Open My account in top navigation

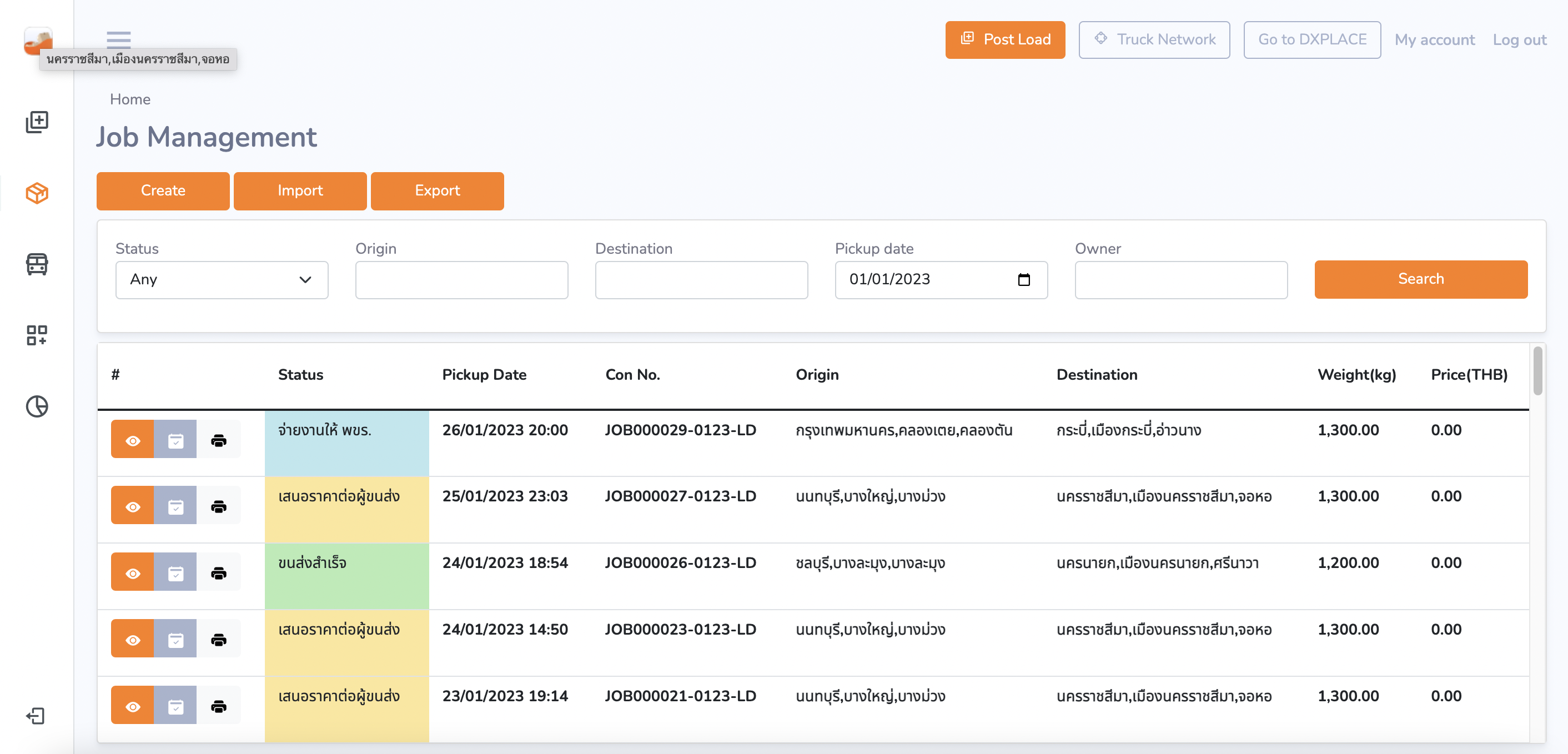click(x=1434, y=39)
